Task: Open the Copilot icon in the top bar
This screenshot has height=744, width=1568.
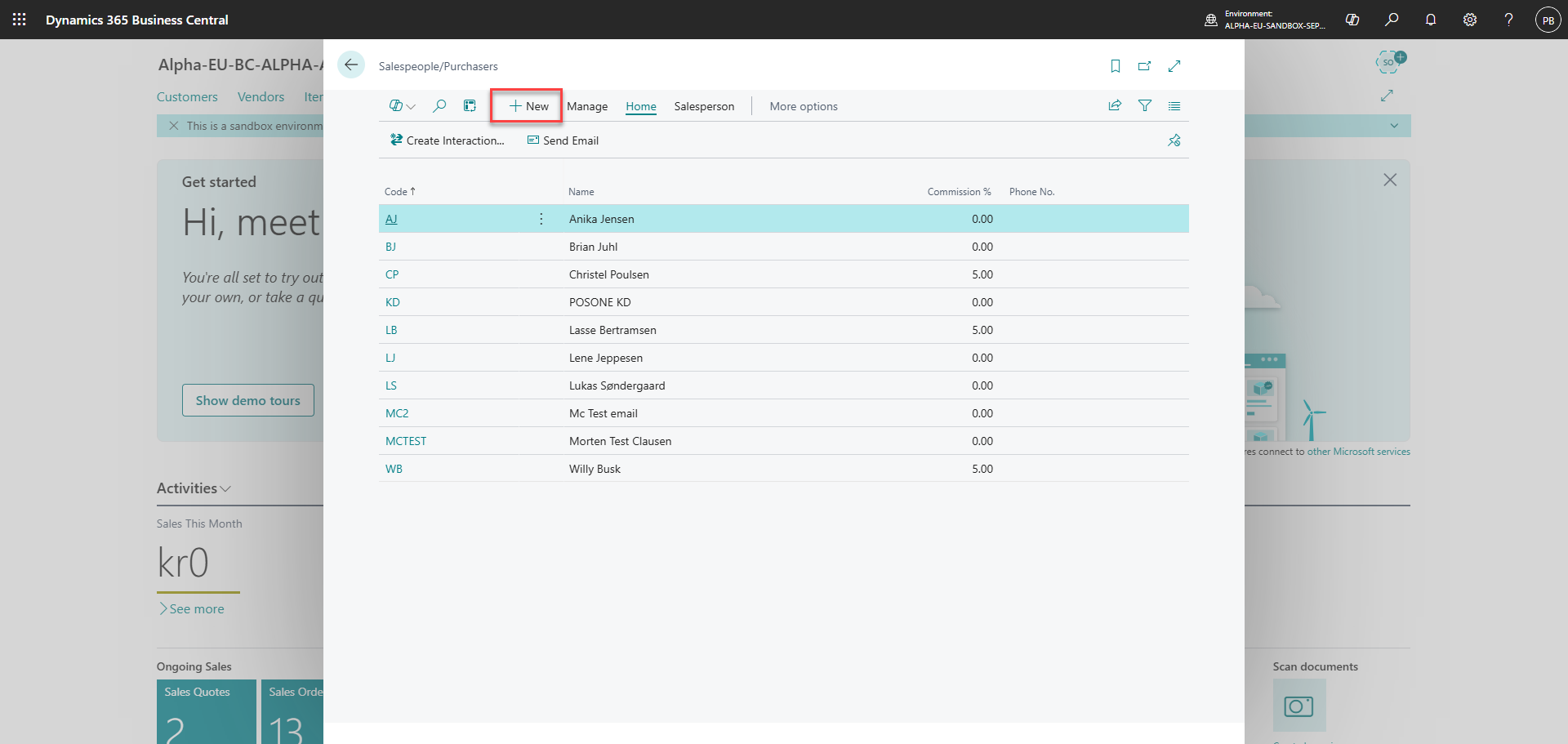Action: tap(1352, 20)
